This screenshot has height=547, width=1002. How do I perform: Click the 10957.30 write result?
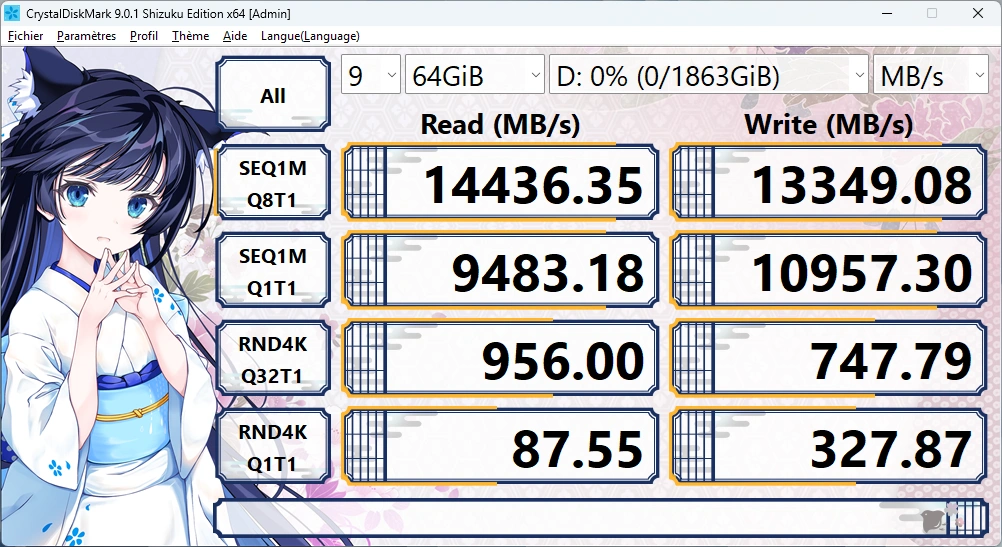(828, 271)
